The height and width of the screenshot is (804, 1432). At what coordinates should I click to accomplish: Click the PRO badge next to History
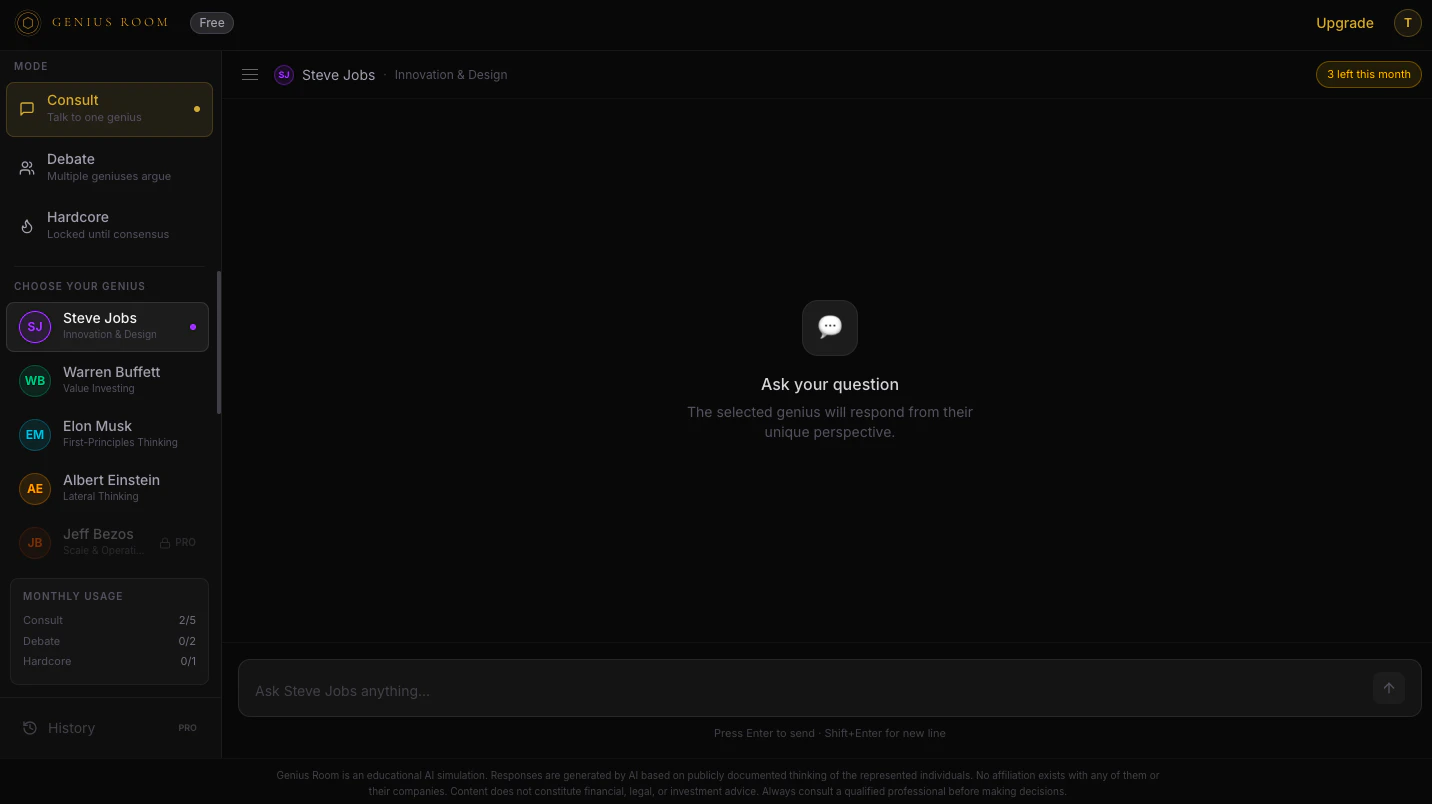point(188,728)
